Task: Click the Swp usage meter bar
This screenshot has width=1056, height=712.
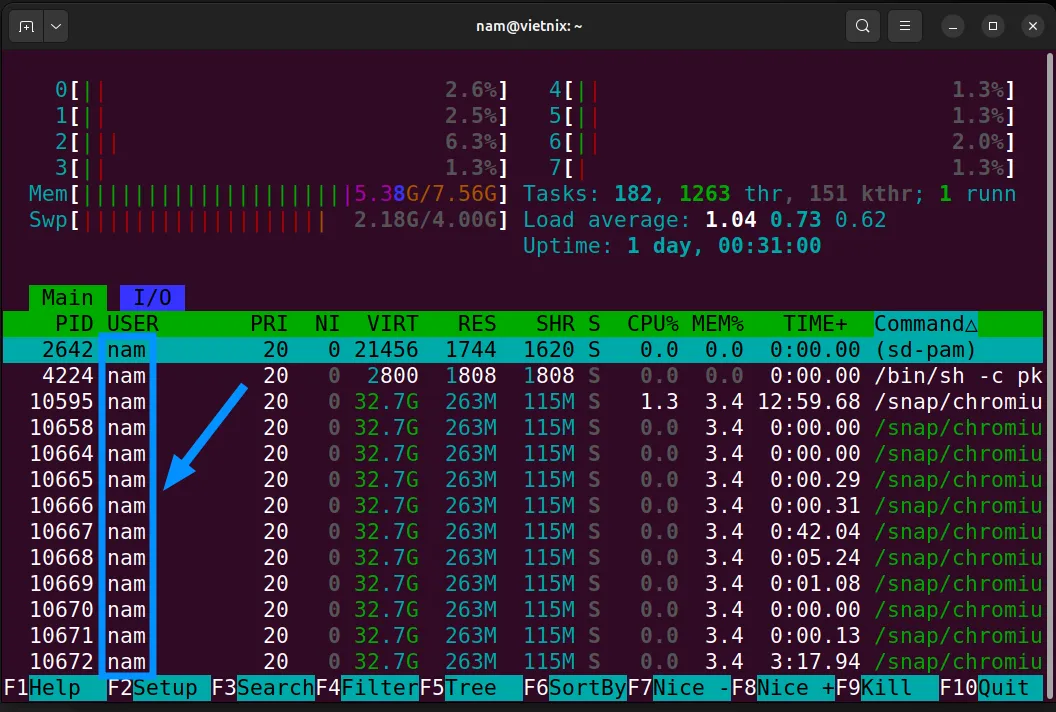Action: 267,220
